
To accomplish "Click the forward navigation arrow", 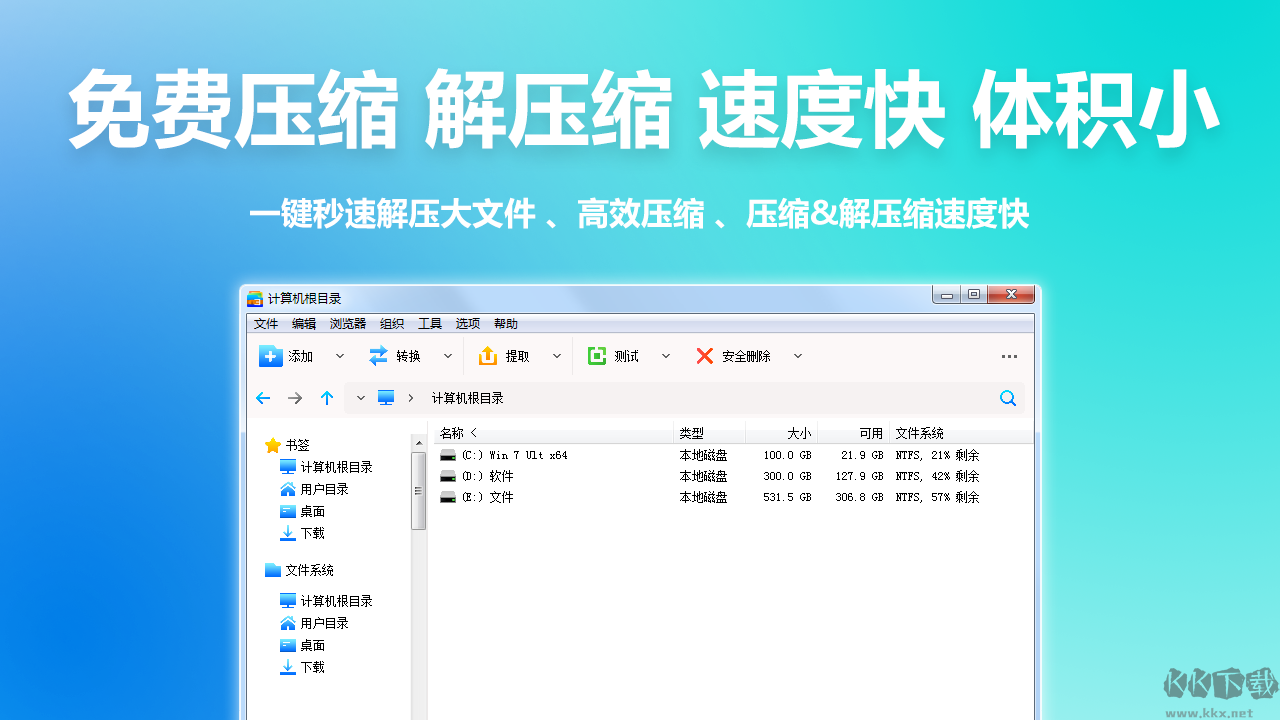I will [x=295, y=398].
